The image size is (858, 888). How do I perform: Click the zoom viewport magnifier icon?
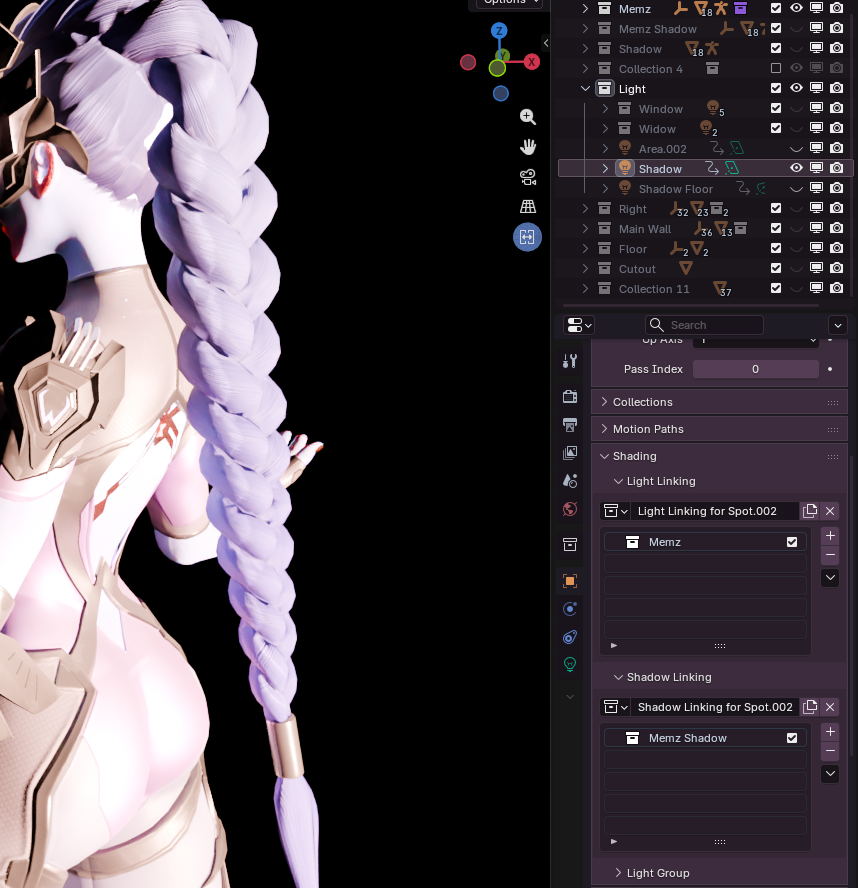coord(528,117)
